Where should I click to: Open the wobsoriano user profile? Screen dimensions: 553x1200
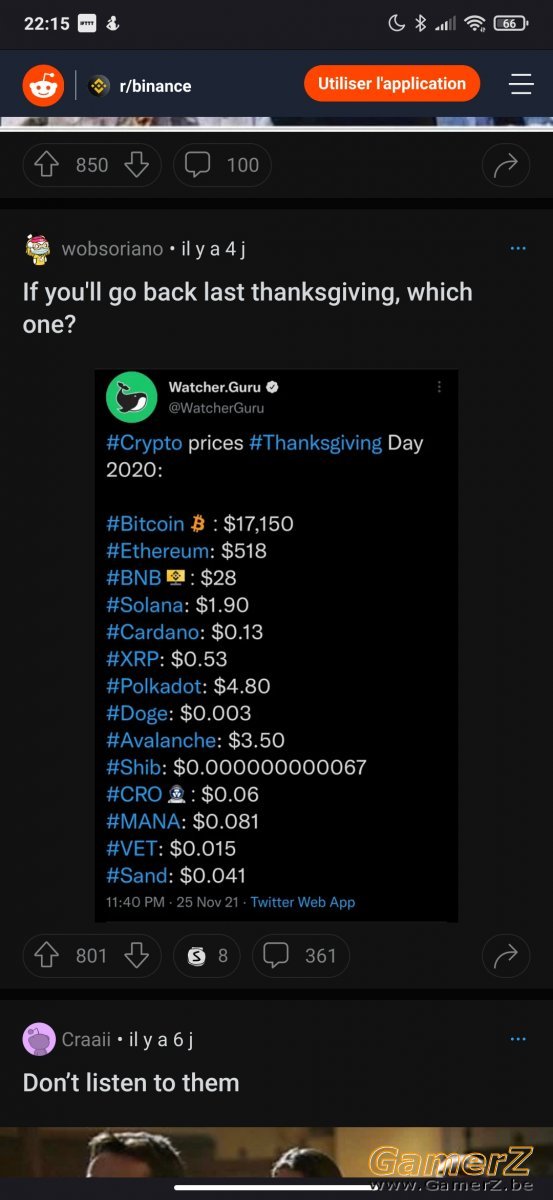coord(112,249)
